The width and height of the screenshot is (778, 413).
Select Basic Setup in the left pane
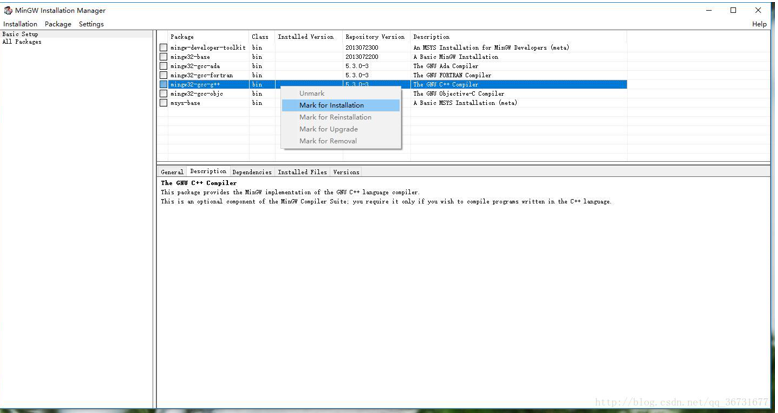tap(20, 34)
